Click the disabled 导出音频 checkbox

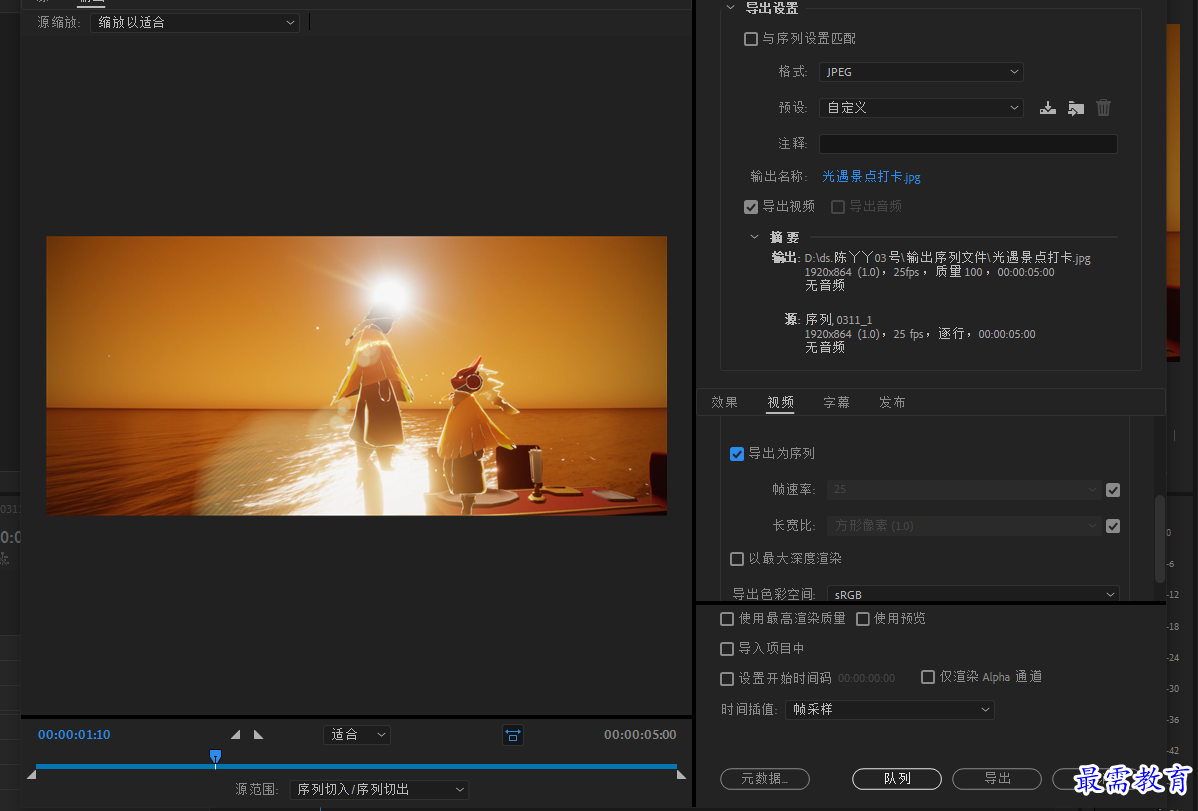838,207
